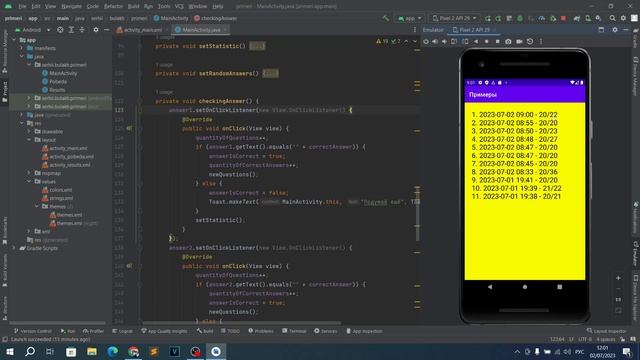Expand the mipmap folder
640x360 pixels.
(29, 173)
